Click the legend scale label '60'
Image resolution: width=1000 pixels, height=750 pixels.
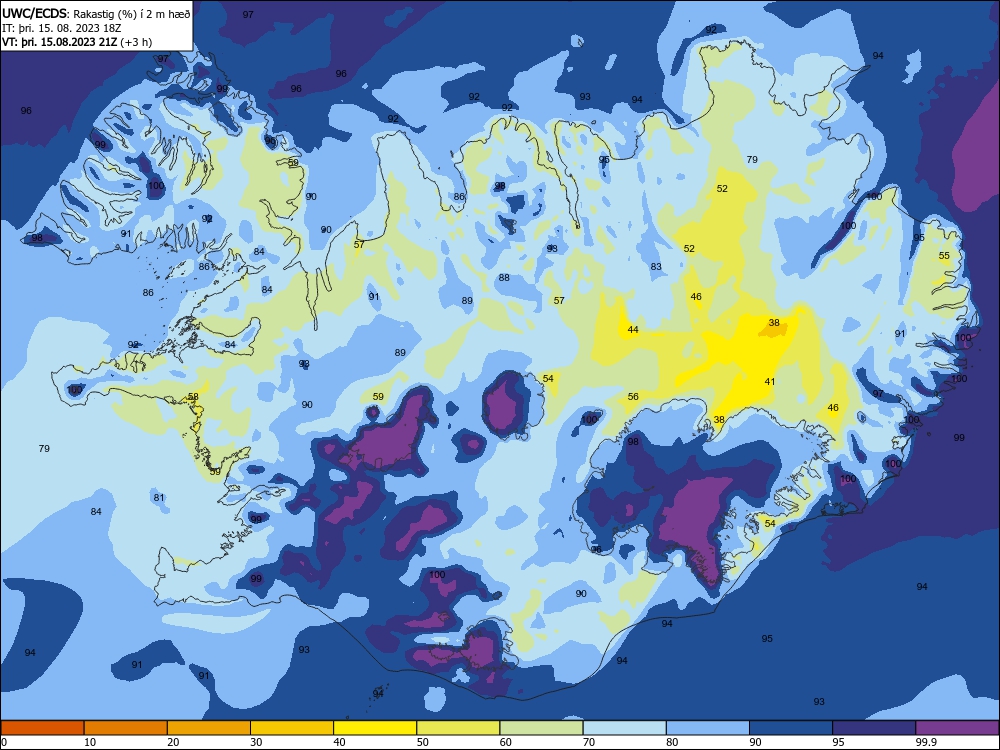(x=506, y=742)
